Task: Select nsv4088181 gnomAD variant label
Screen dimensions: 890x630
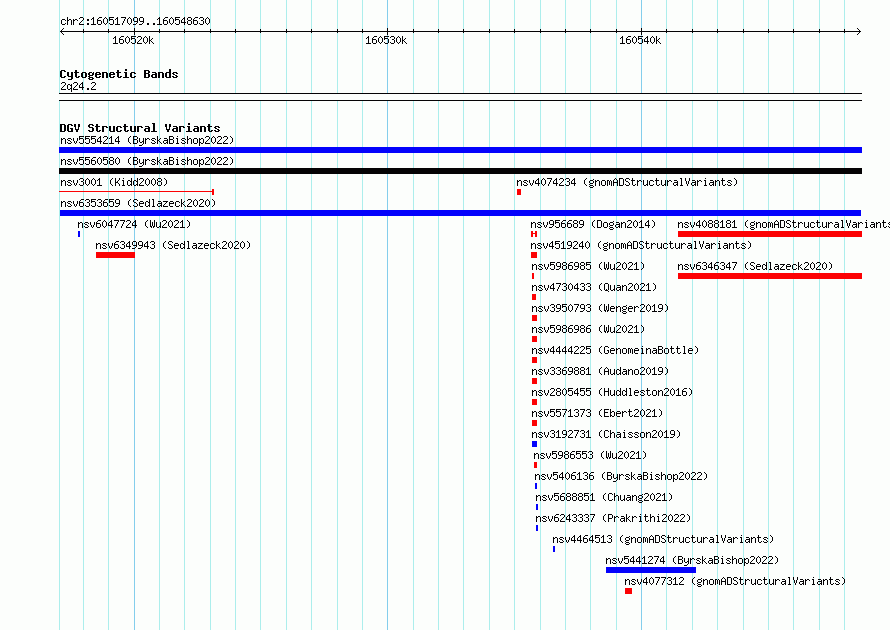Action: (783, 224)
